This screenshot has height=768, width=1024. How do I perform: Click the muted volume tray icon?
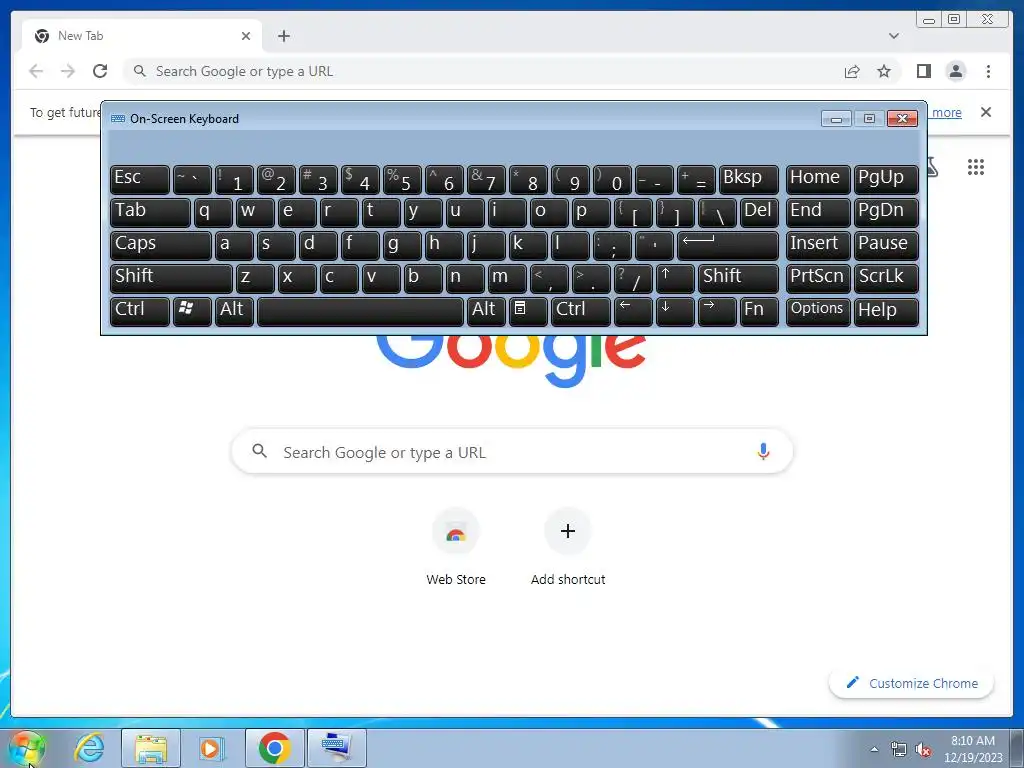pyautogui.click(x=923, y=750)
